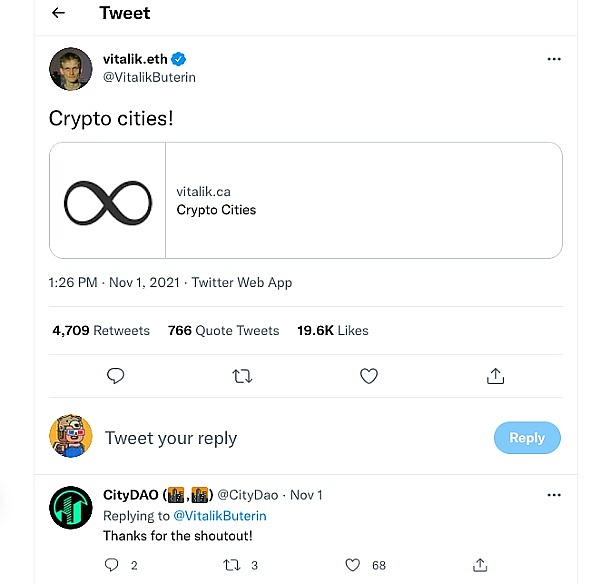Screen dimensions: 600x584
Task: Retweet the Crypto cities tweet
Action: [x=242, y=376]
